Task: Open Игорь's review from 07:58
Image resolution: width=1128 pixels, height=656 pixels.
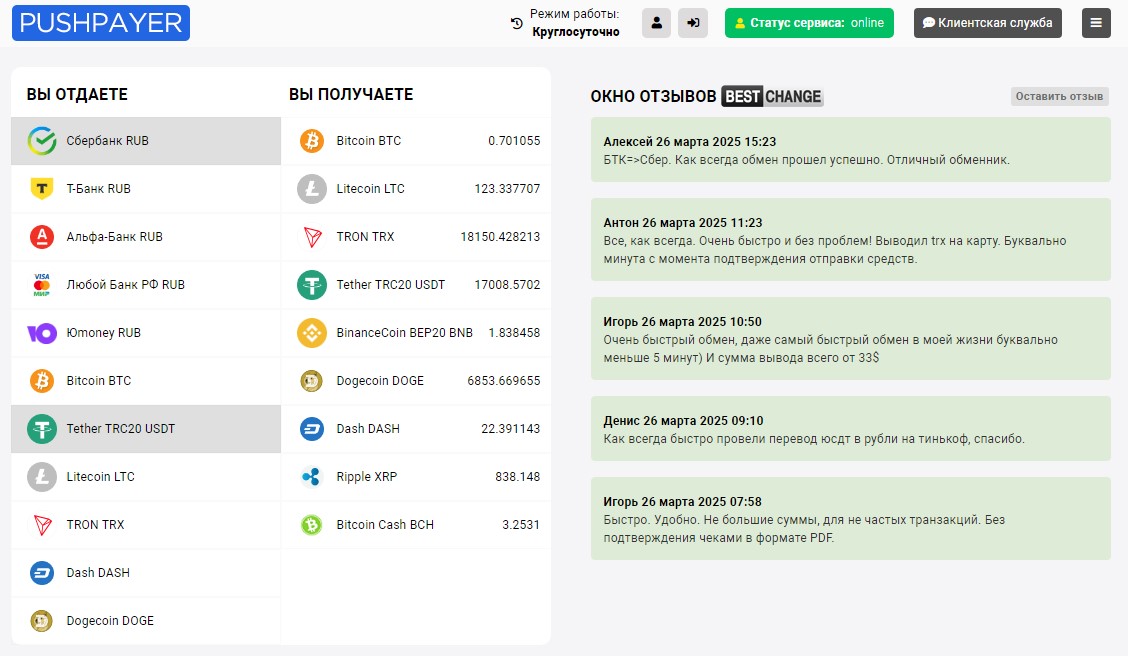Action: (850, 518)
